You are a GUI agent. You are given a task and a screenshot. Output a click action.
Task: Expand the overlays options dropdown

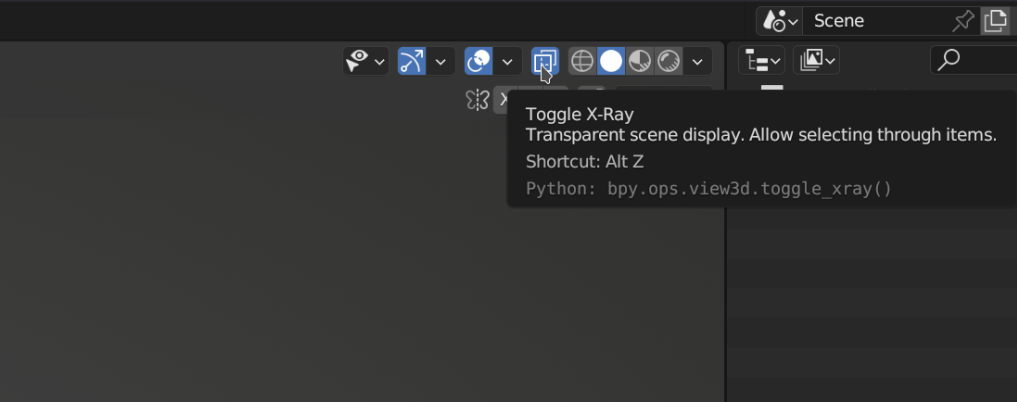[x=507, y=62]
